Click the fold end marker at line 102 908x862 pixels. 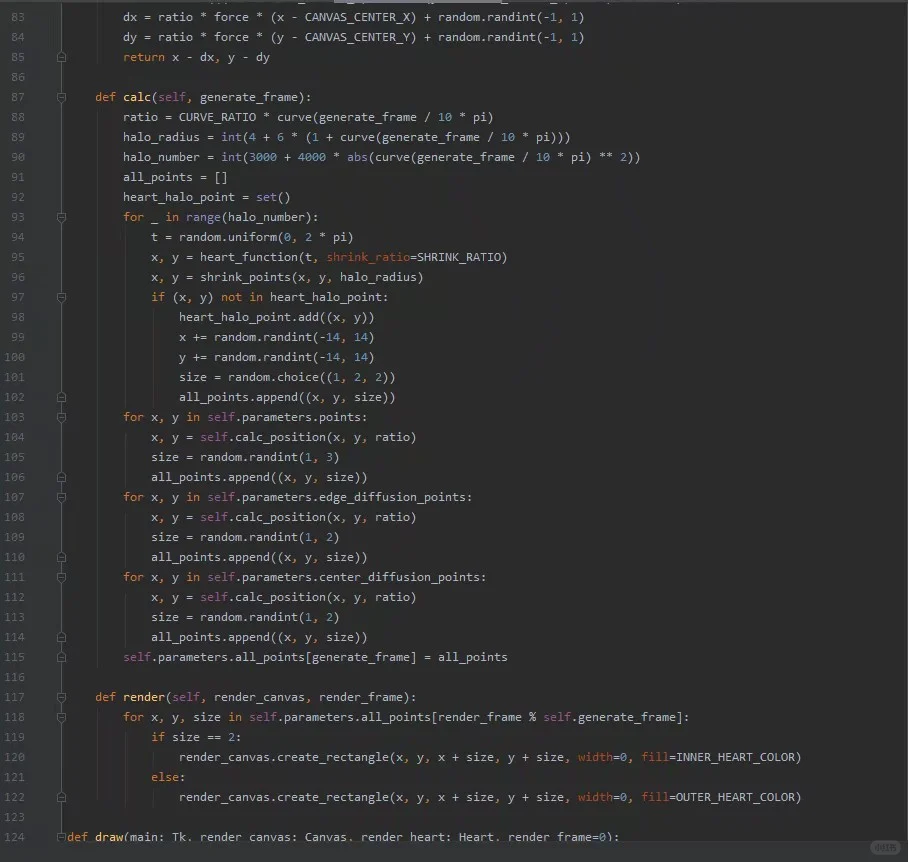coord(61,397)
